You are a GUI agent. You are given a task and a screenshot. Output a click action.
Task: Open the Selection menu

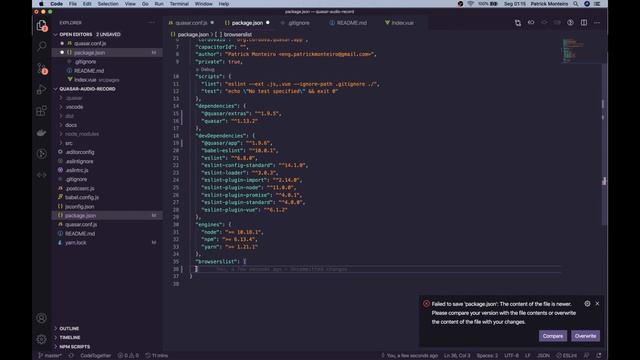108,4
